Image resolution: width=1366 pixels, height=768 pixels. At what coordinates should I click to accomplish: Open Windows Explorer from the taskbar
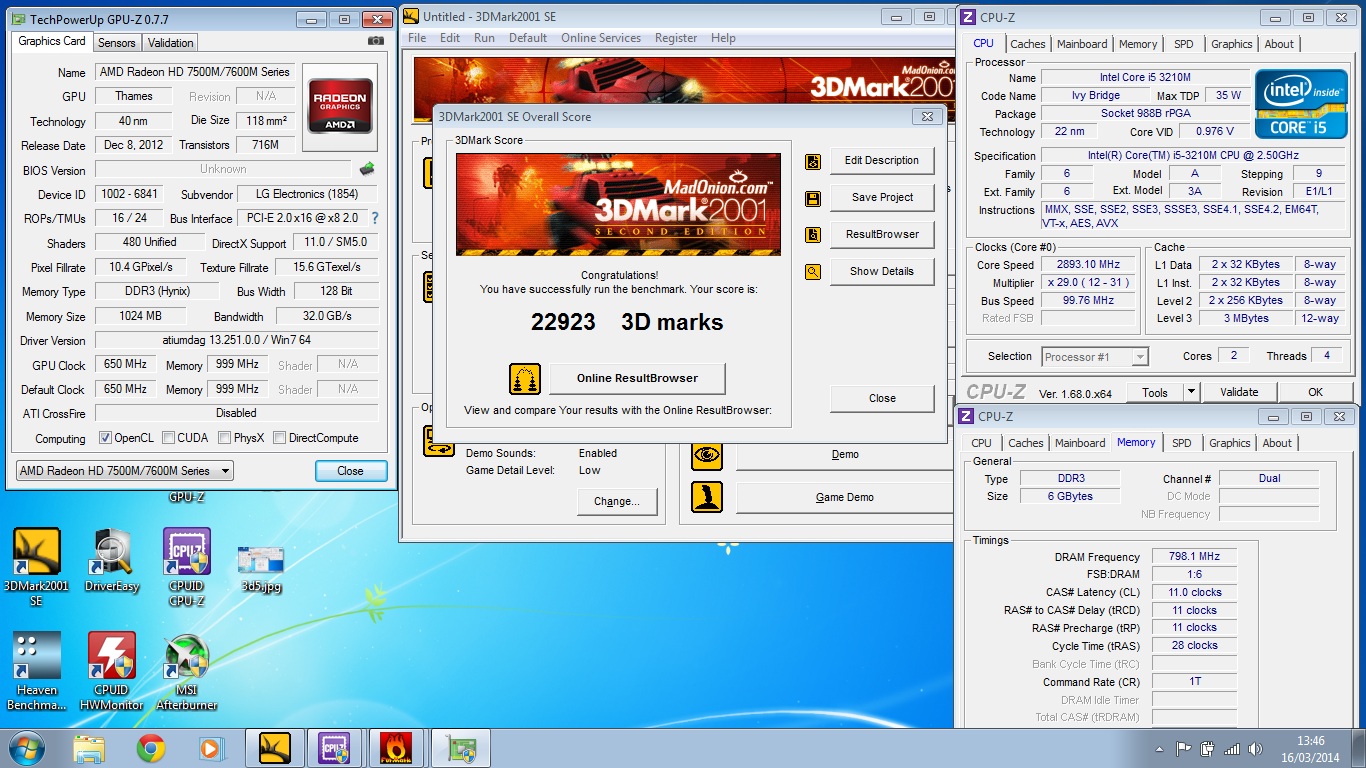click(89, 748)
